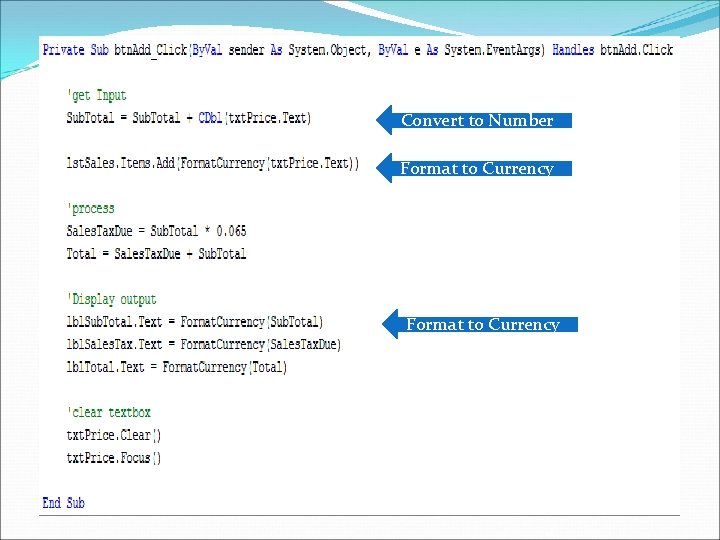Screen dimensions: 720x540
Task: Click the 'lstSales.Items.Add' code line
Action: coord(213,163)
